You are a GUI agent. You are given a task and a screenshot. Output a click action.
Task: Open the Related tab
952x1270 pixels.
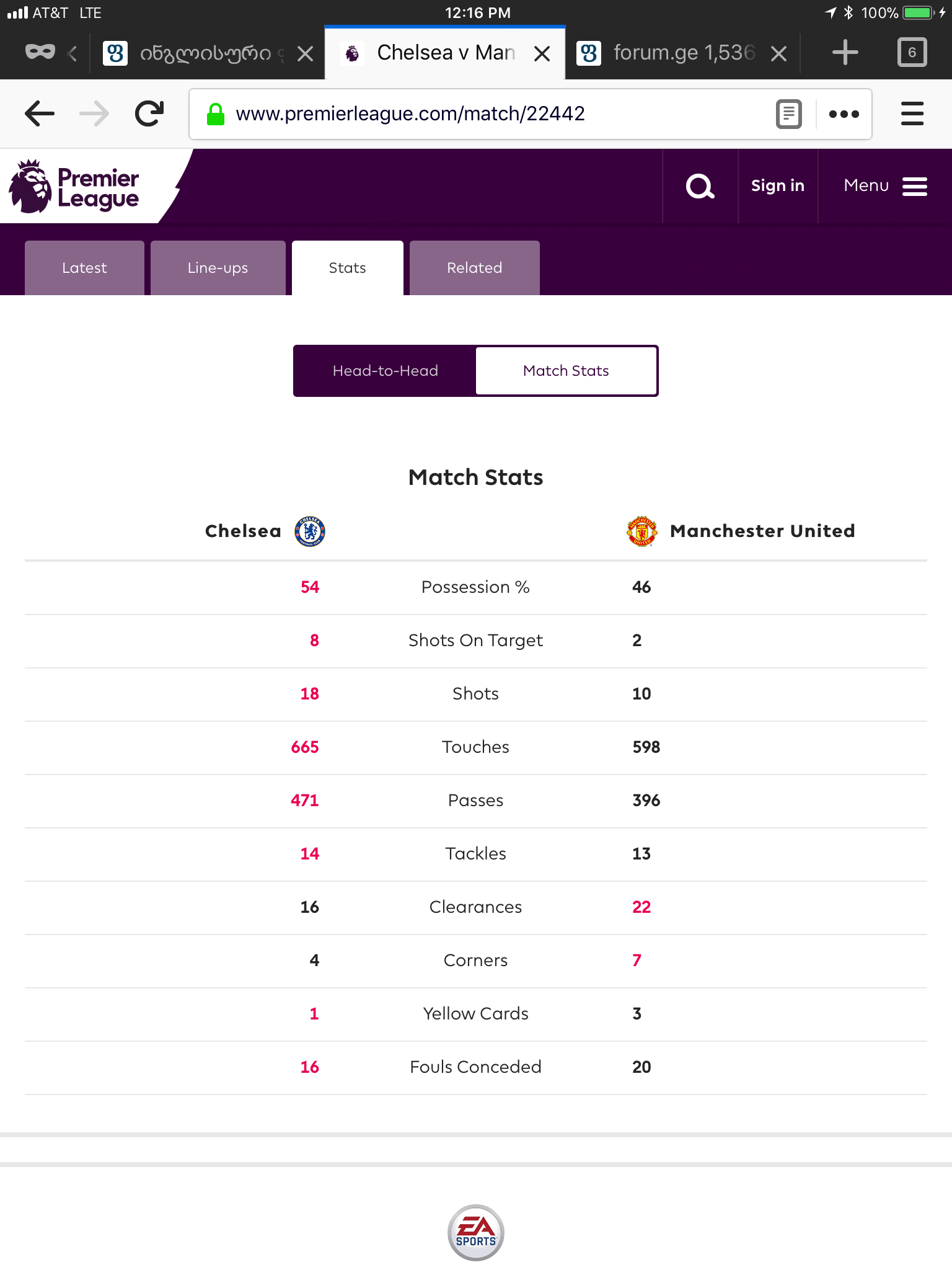click(474, 268)
